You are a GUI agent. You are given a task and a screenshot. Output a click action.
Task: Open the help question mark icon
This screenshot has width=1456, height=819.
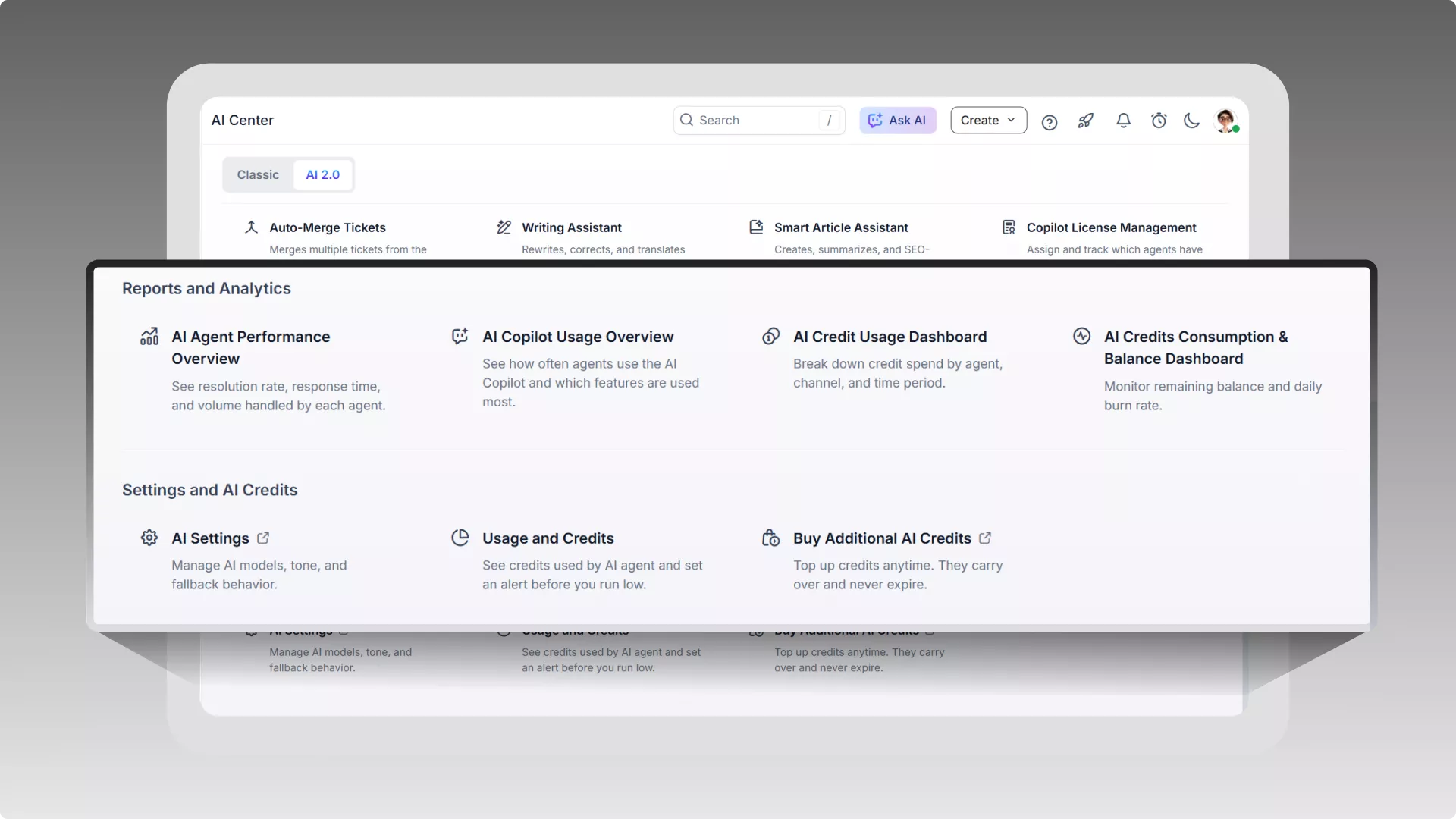point(1049,121)
